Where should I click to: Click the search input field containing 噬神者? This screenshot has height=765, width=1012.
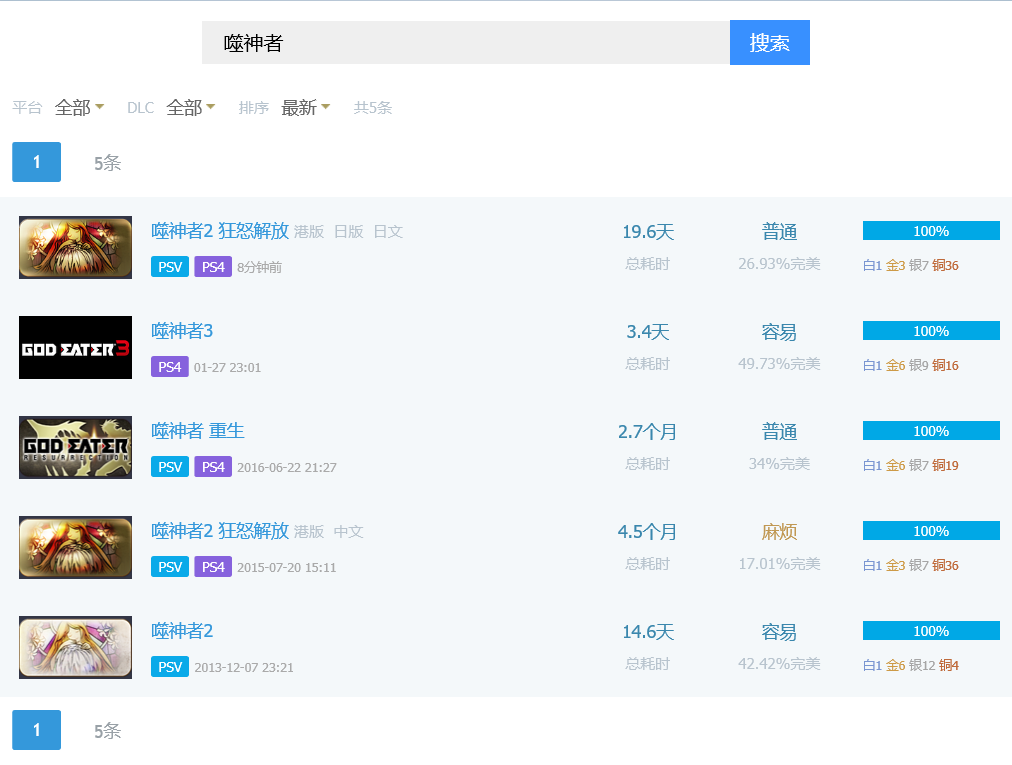tap(465, 43)
